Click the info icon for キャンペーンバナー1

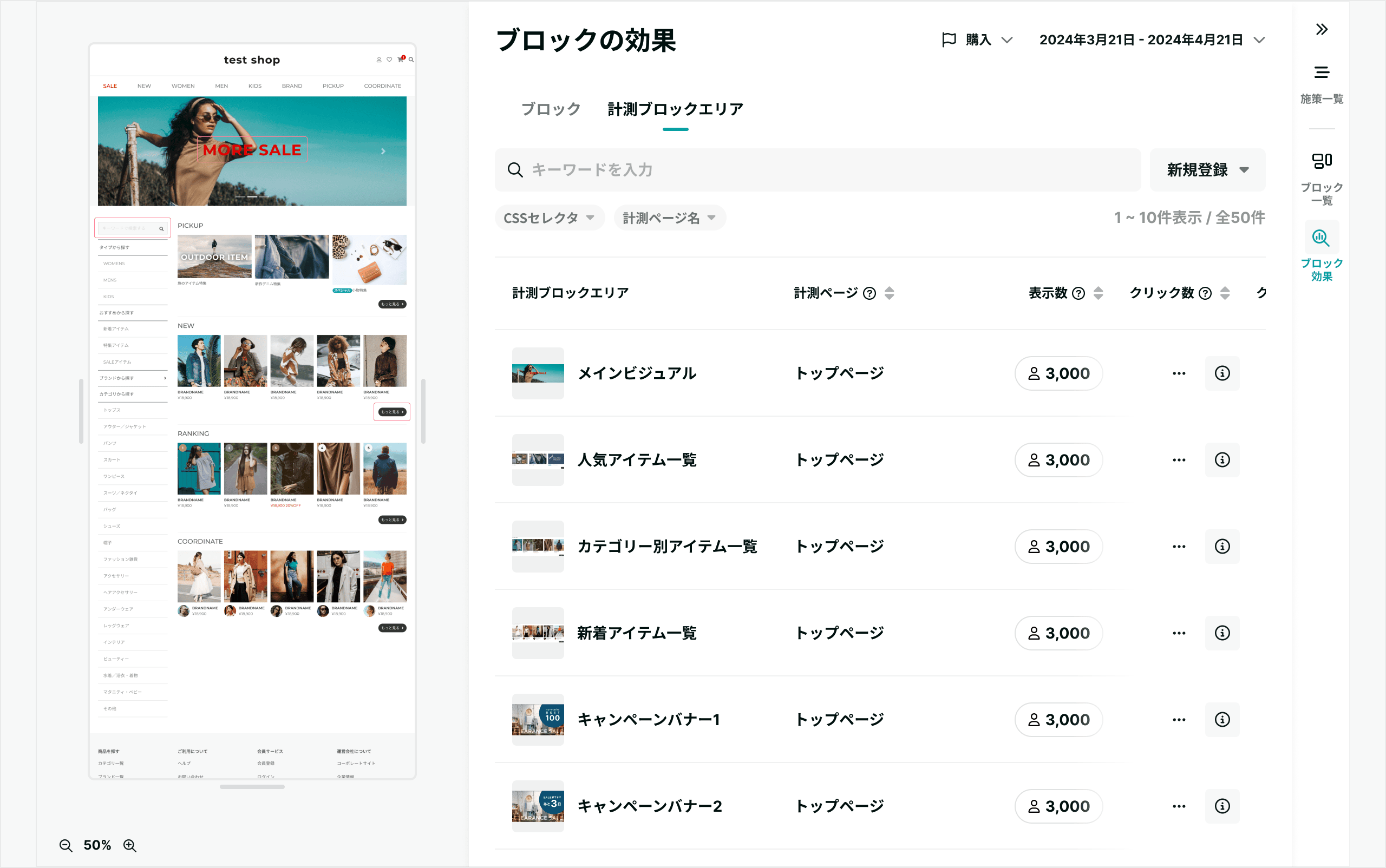click(1222, 720)
